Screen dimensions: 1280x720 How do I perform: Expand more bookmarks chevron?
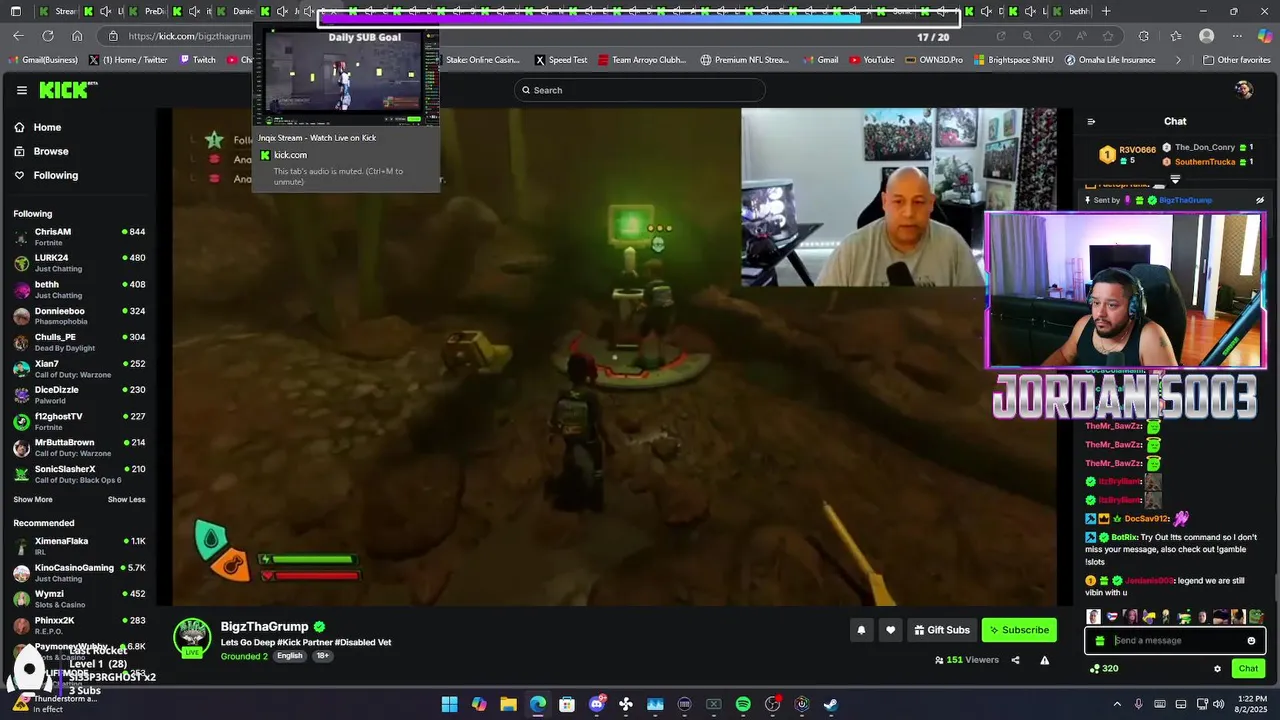[1177, 60]
